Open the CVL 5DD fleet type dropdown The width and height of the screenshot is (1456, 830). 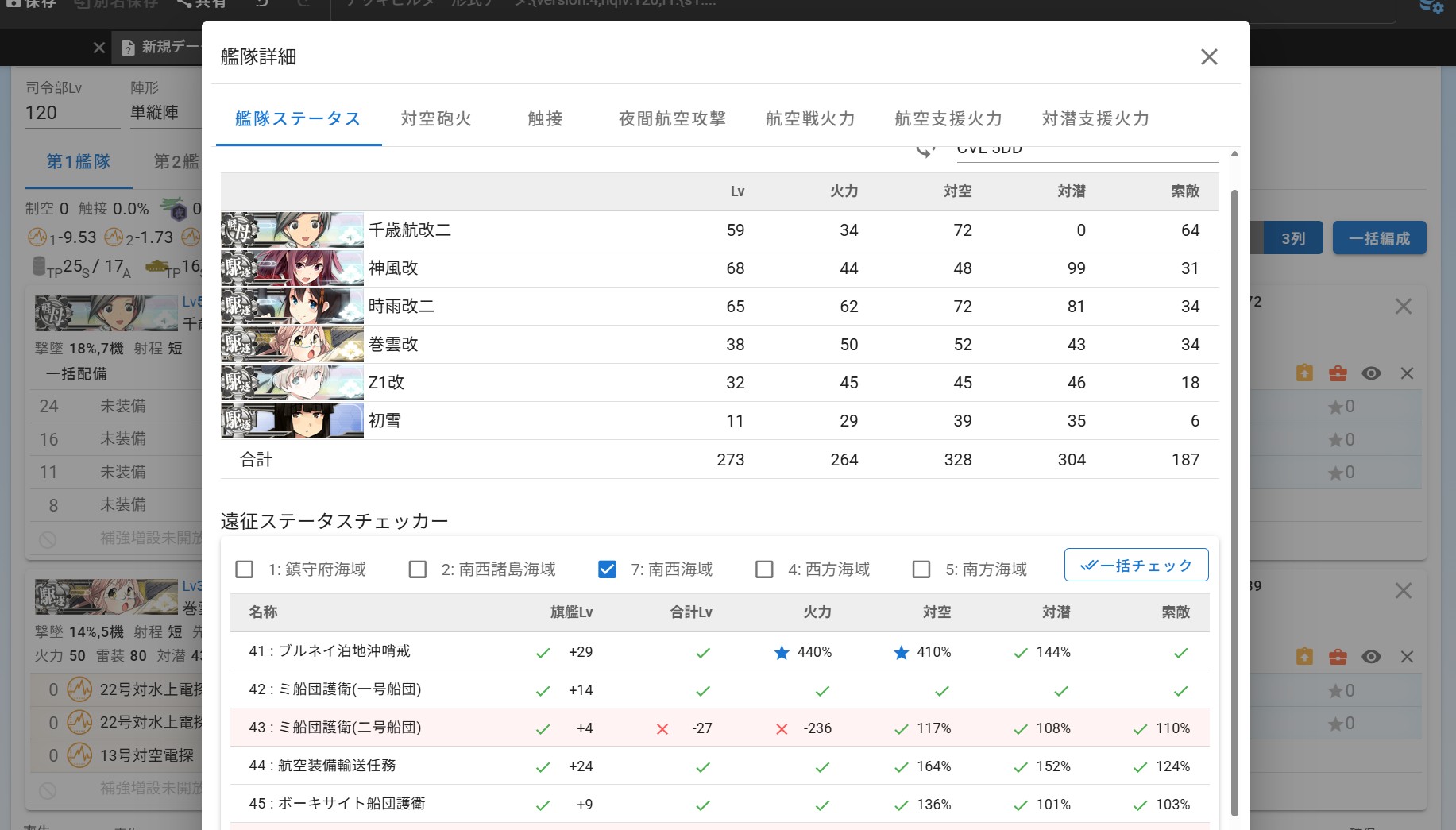1085,151
